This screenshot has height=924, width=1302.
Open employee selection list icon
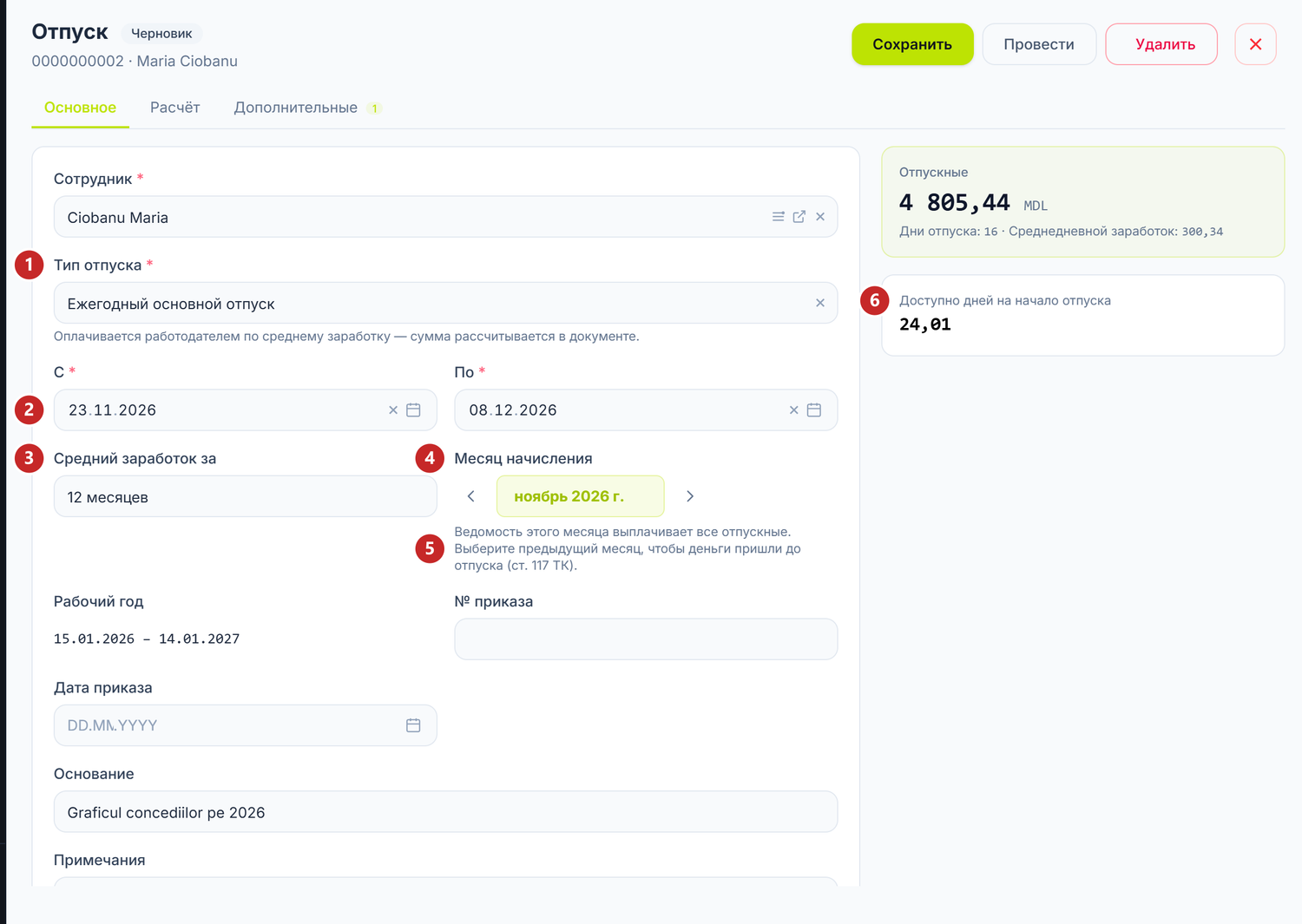(778, 217)
